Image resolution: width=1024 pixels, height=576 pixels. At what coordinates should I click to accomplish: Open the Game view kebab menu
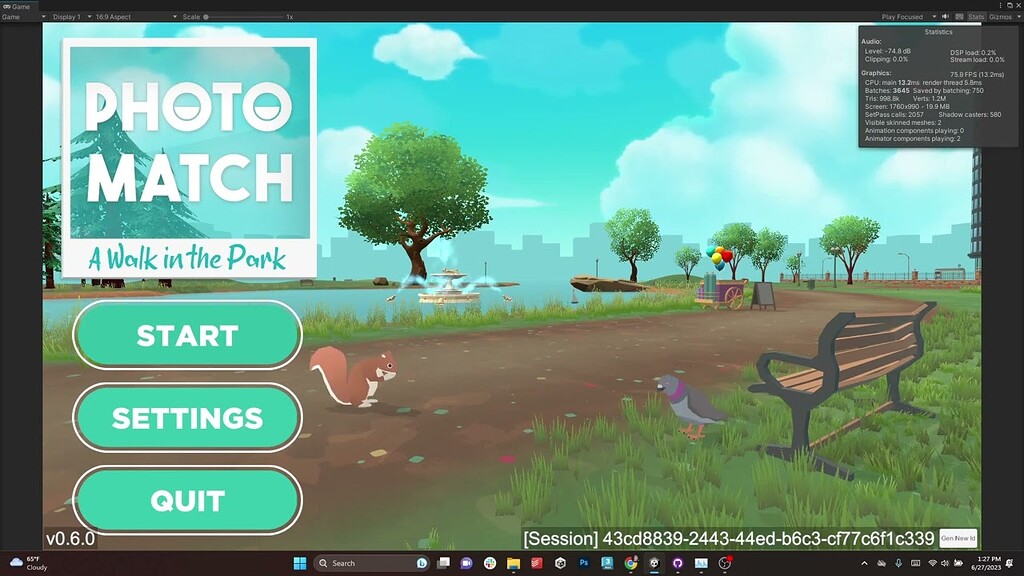point(1001,6)
